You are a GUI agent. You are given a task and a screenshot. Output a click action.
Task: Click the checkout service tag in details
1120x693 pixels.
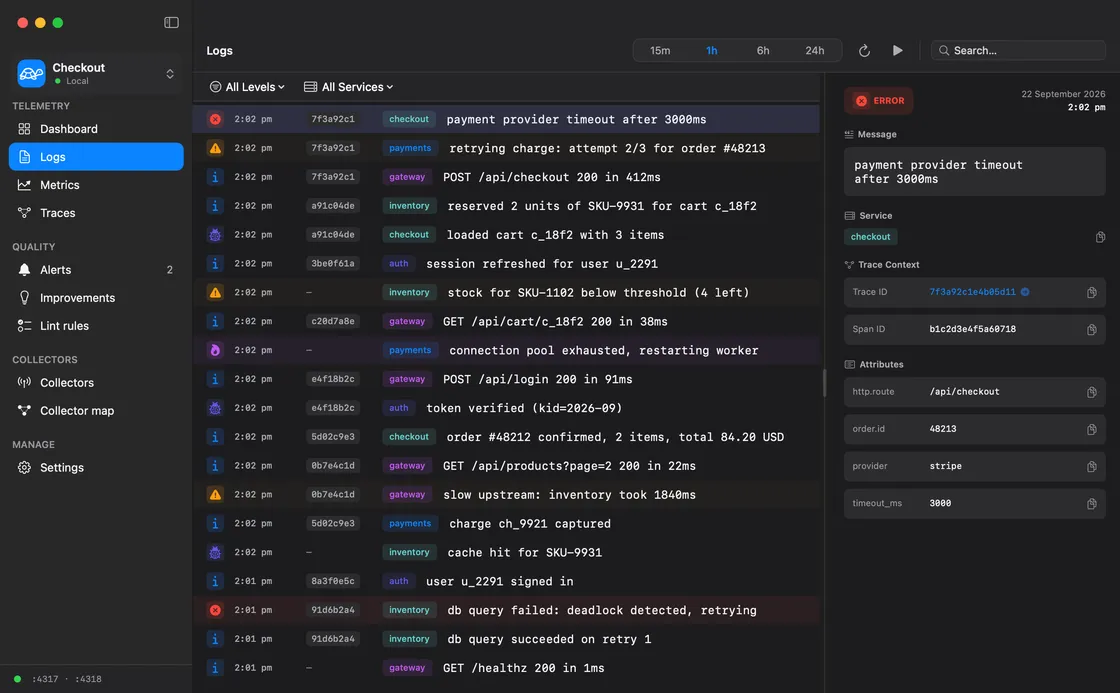click(x=870, y=237)
